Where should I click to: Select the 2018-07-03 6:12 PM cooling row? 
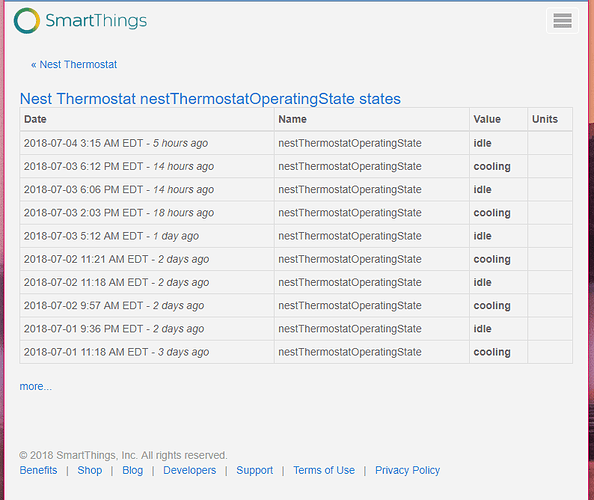click(296, 166)
